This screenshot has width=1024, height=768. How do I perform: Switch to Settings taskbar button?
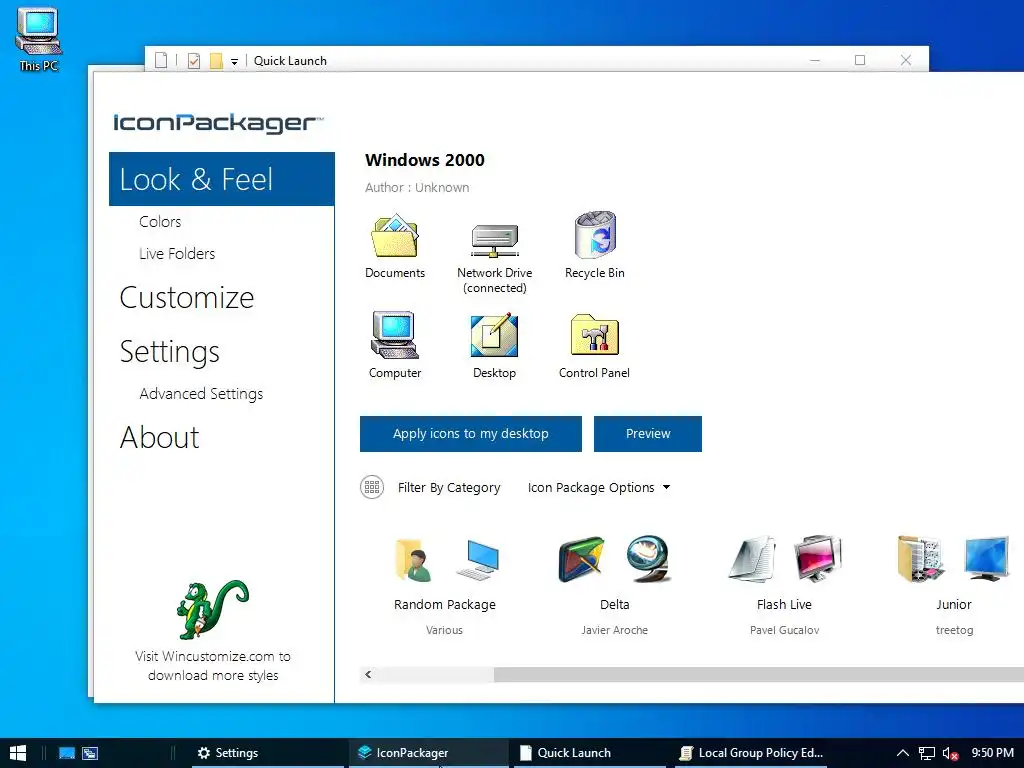(267, 753)
